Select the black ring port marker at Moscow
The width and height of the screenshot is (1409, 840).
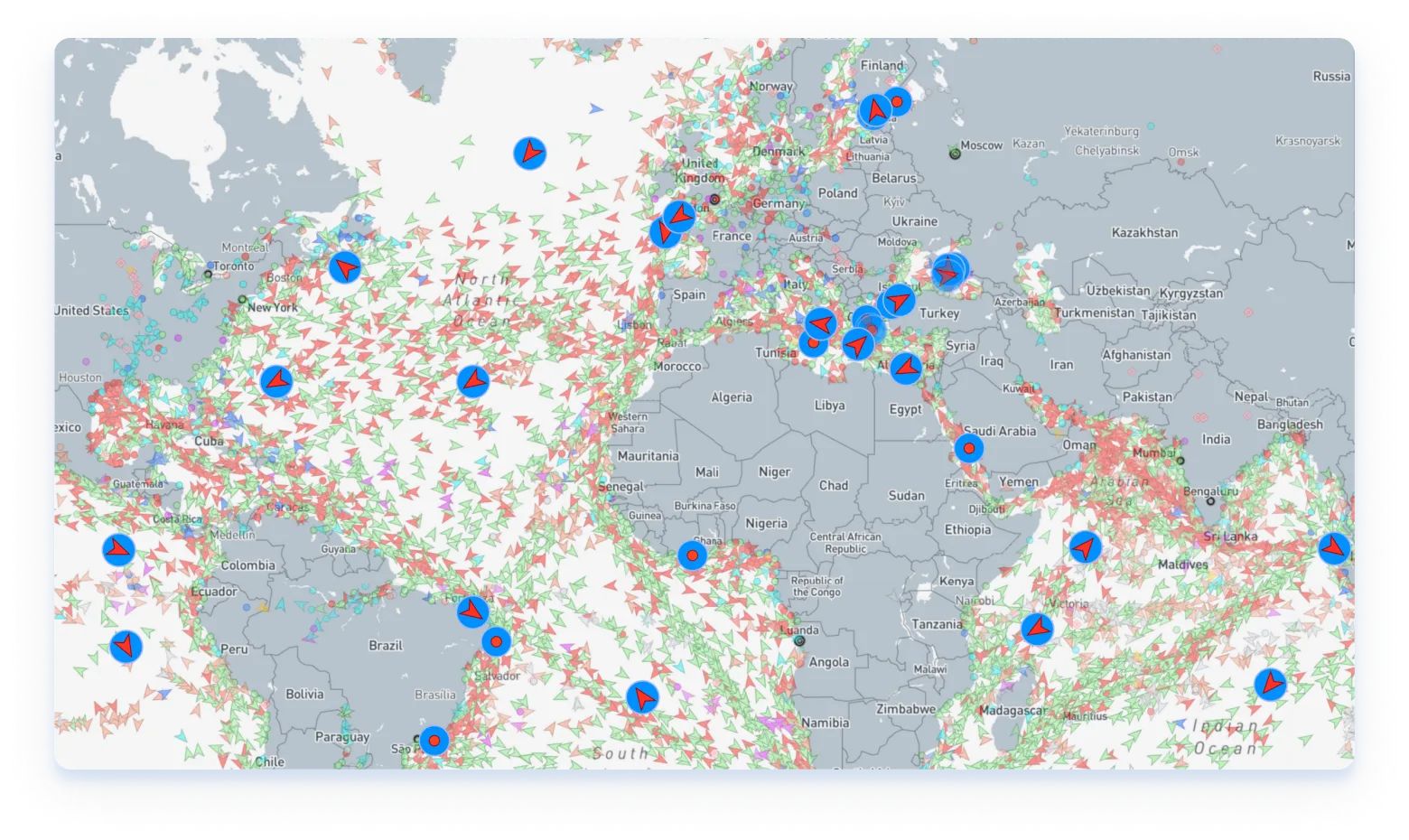click(x=955, y=154)
